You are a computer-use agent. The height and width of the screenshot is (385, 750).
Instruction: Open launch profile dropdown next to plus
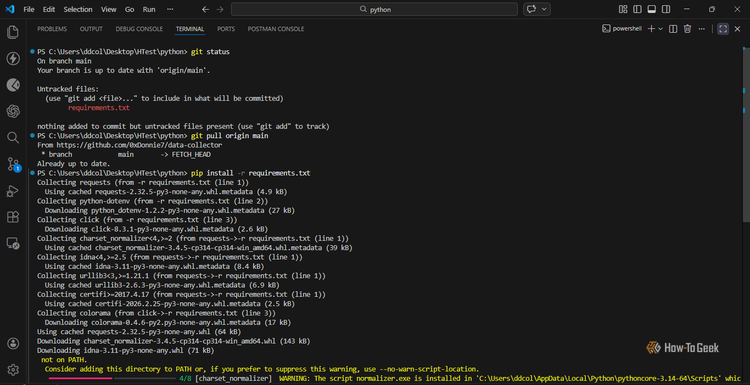(x=661, y=29)
